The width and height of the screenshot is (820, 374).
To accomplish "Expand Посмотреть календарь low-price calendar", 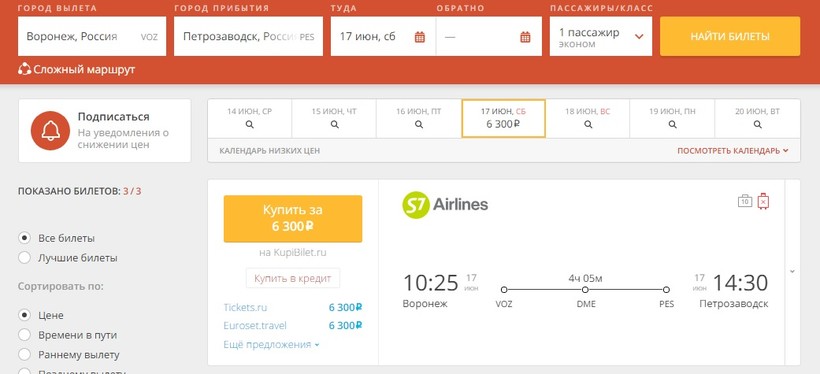I will point(733,151).
